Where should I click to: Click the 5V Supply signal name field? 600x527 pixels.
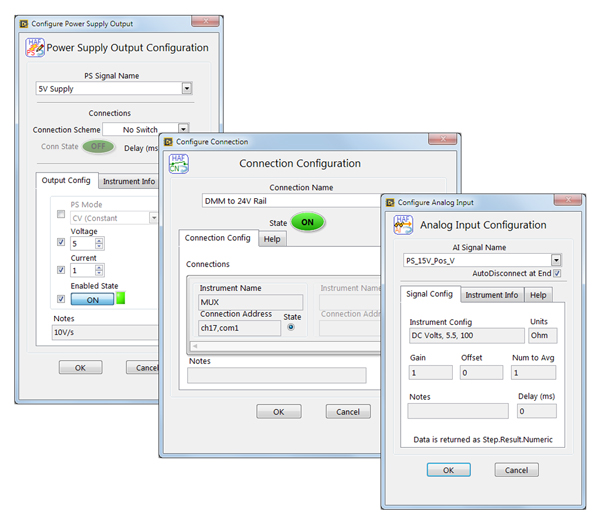pyautogui.click(x=109, y=88)
